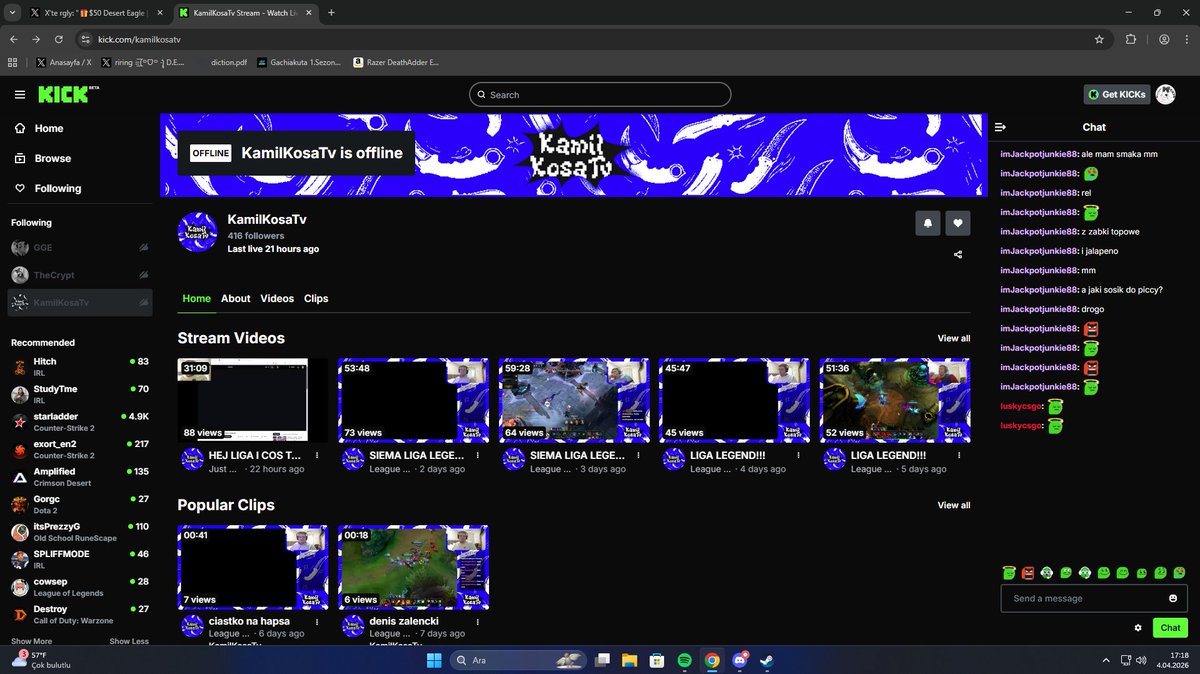Open three-dot menu for ciastko na hapsa clip
This screenshot has width=1200, height=674.
317,621
